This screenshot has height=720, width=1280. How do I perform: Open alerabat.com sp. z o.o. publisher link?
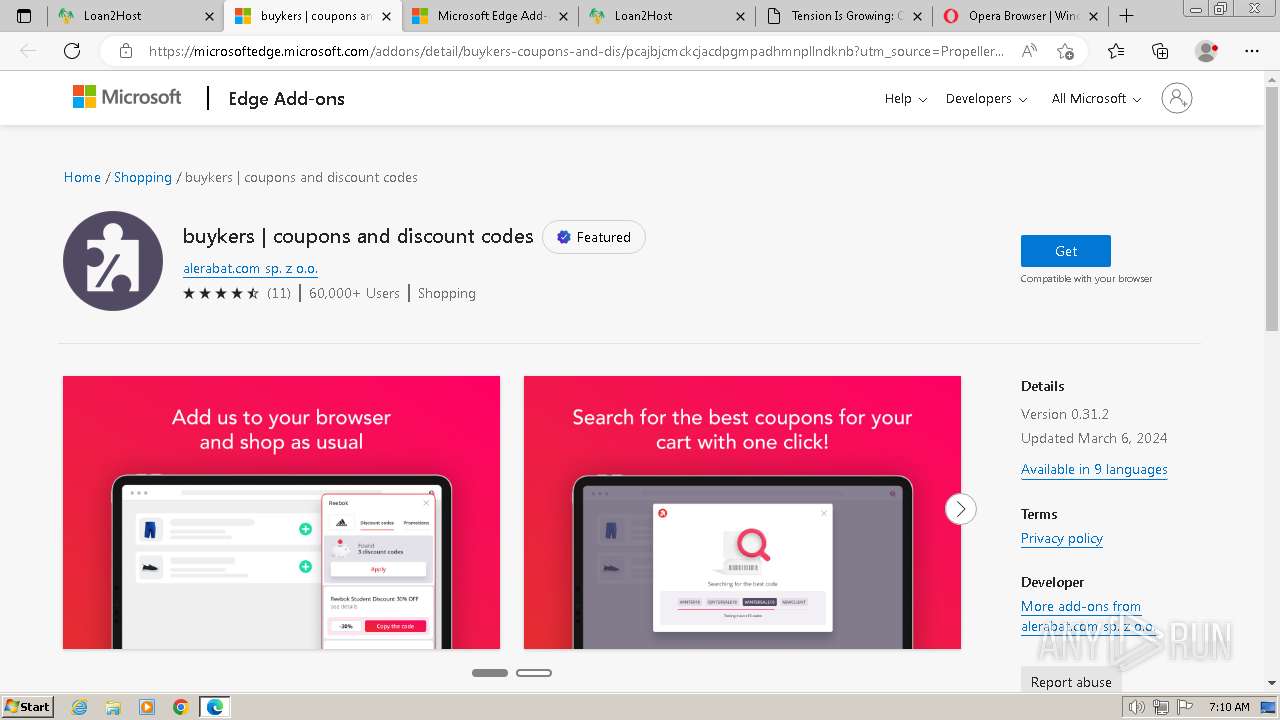click(250, 268)
